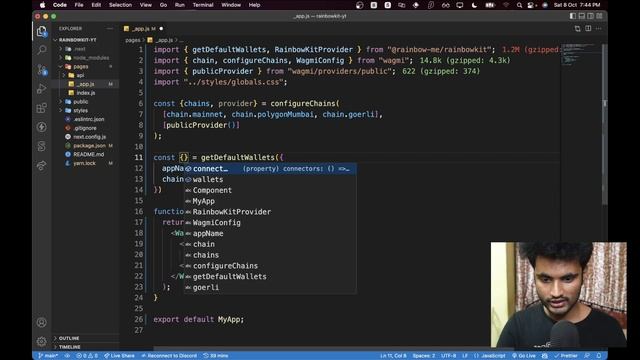The height and width of the screenshot is (360, 640).
Task: Open the Search view in activity bar
Action: coord(42,50)
